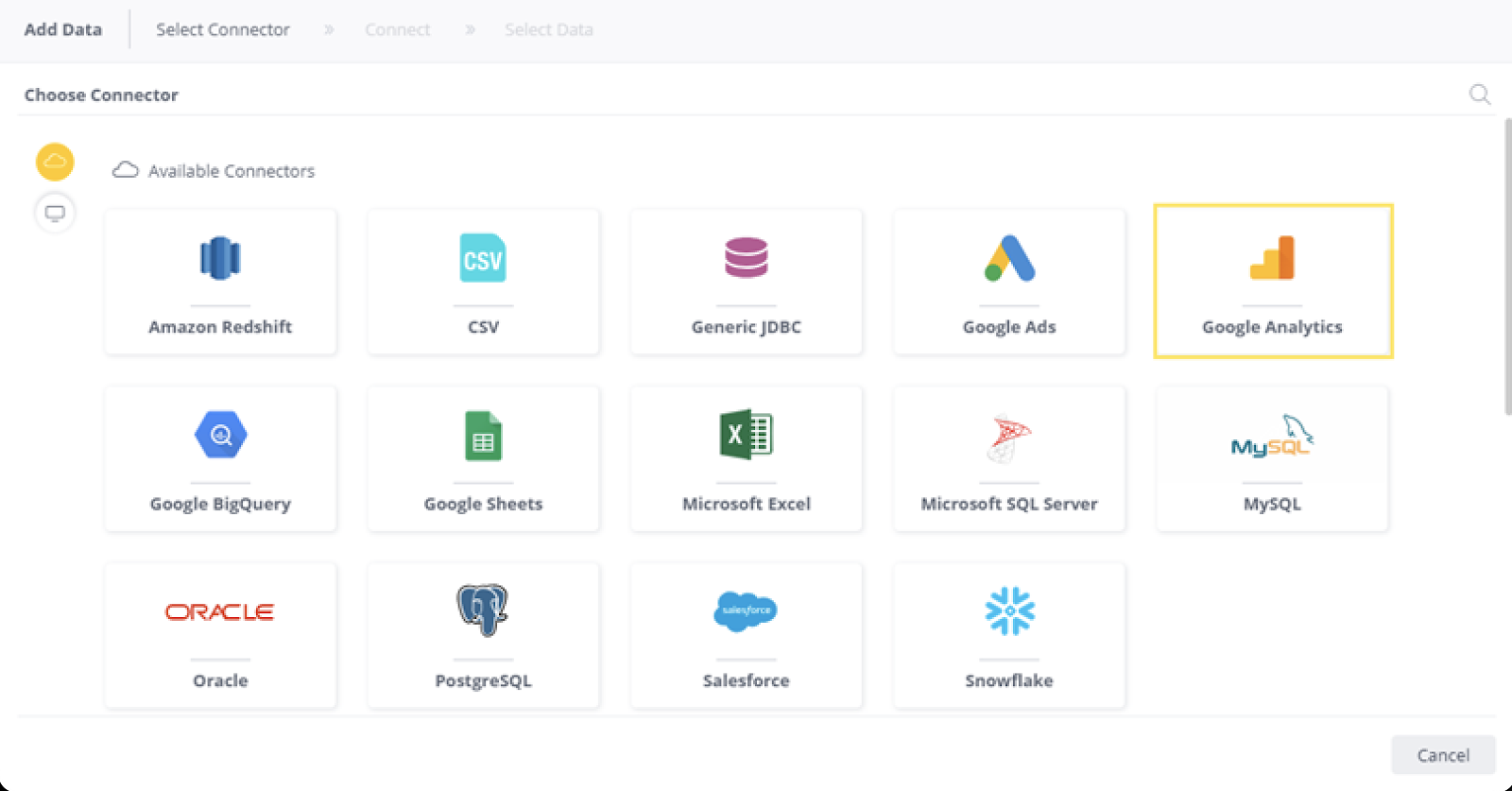Select the PostgreSQL elephant icon

483,610
